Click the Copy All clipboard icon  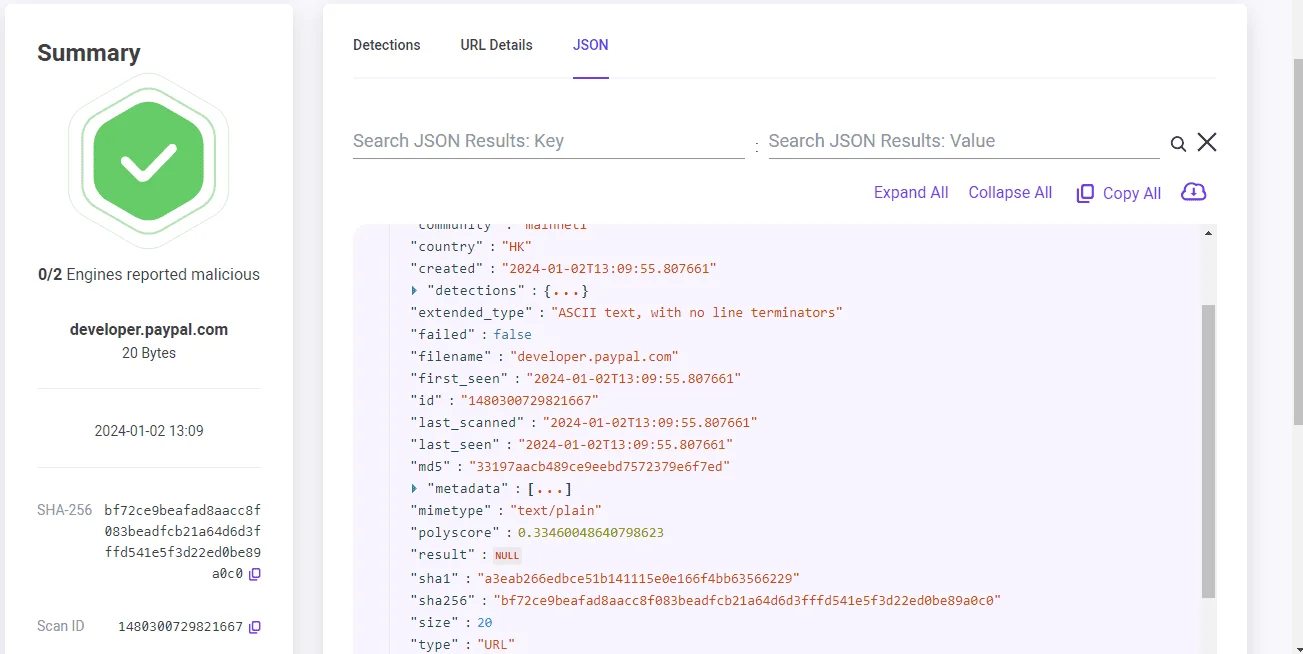pyautogui.click(x=1085, y=194)
